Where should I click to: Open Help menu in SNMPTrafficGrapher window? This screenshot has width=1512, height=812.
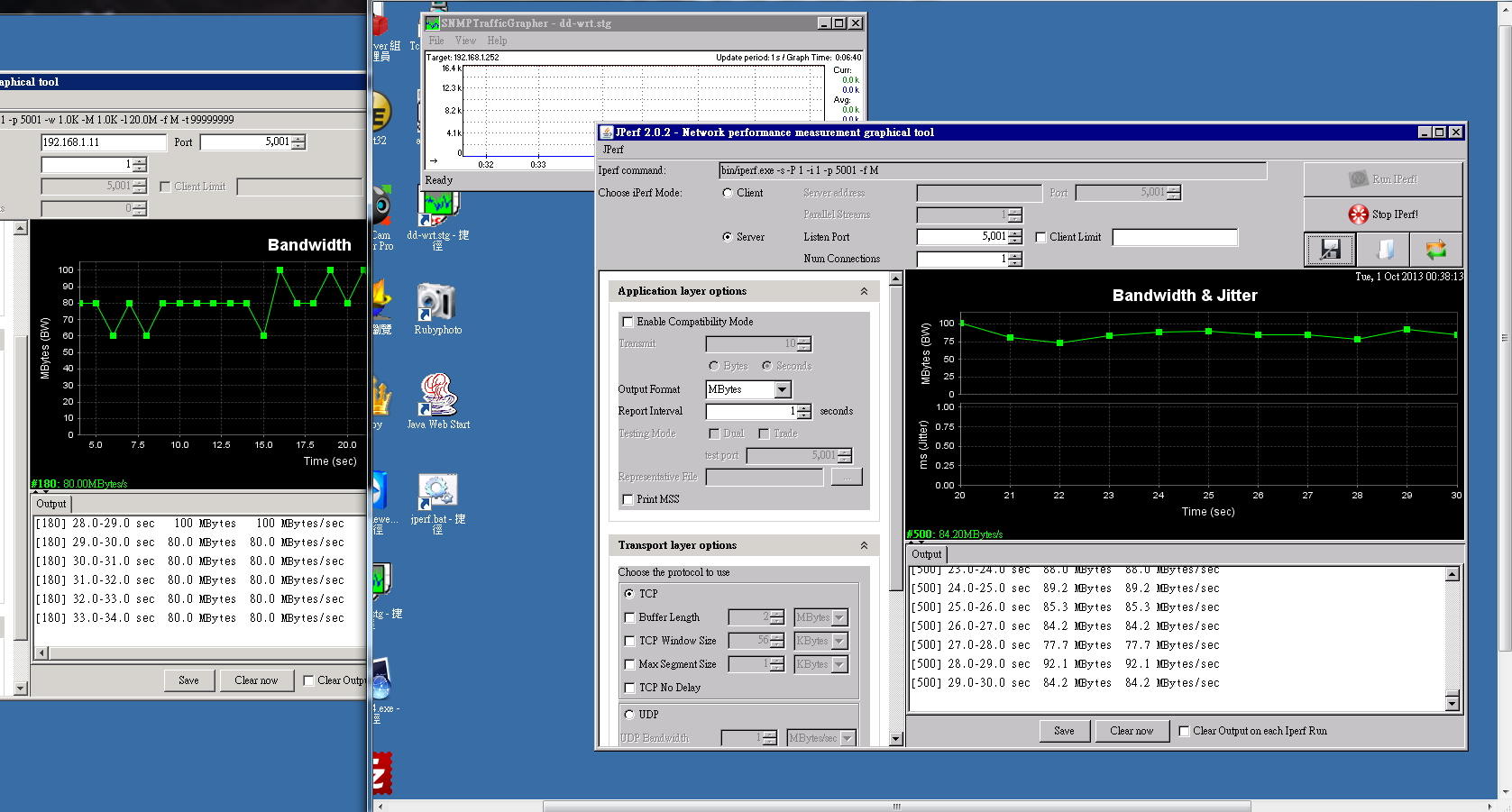click(x=497, y=41)
